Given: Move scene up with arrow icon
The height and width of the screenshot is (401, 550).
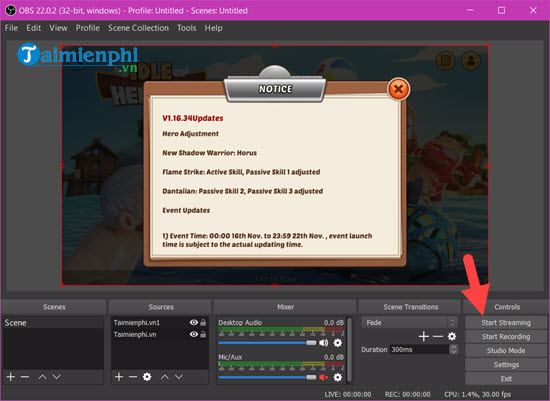Looking at the screenshot, I should pyautogui.click(x=42, y=377).
